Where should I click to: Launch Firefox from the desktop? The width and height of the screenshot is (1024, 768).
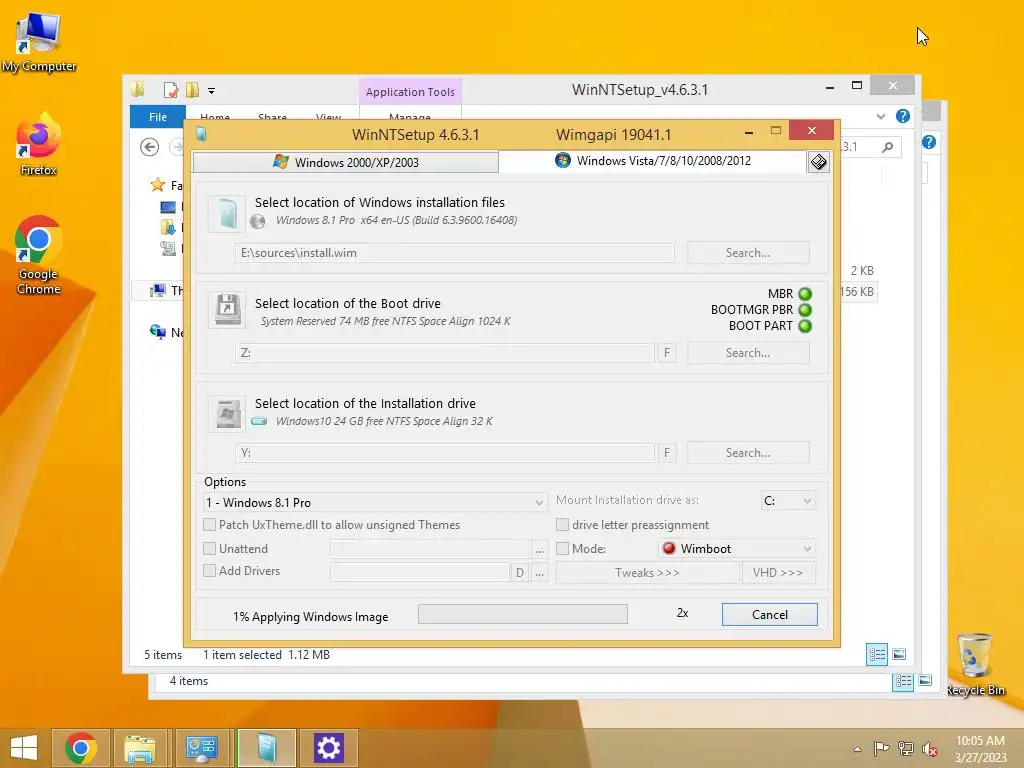(39, 145)
